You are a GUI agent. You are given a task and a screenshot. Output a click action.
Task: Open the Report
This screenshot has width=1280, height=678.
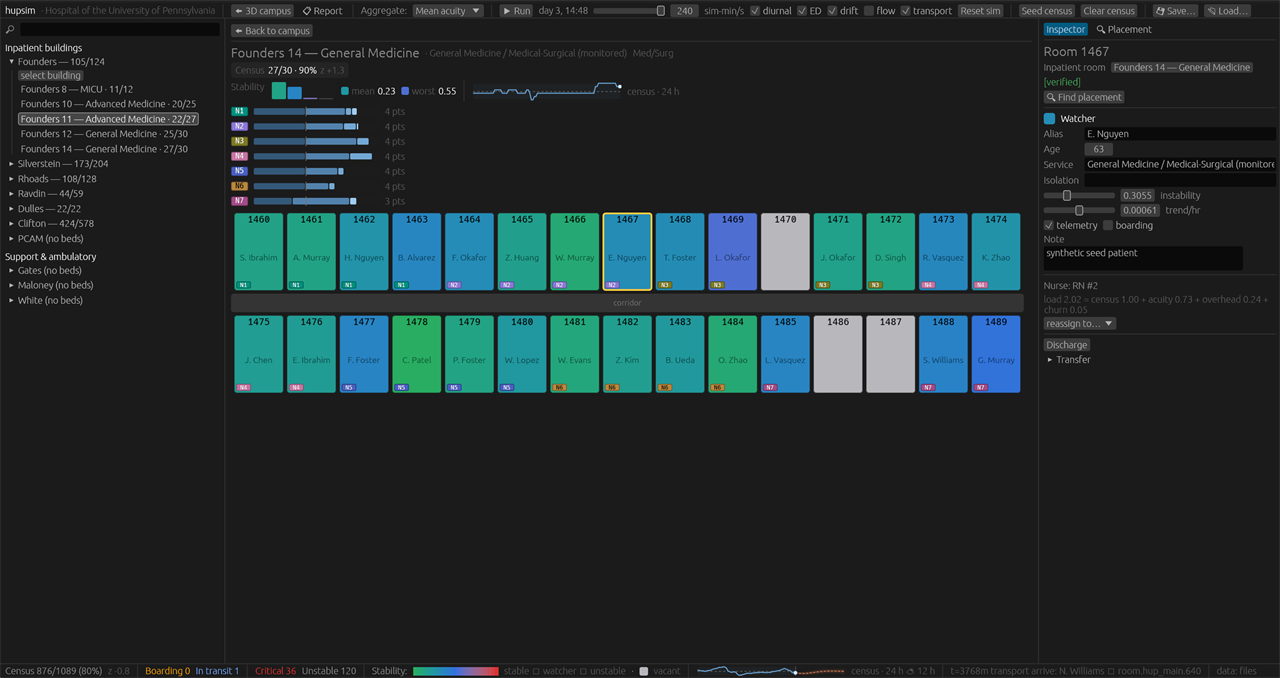[x=323, y=11]
